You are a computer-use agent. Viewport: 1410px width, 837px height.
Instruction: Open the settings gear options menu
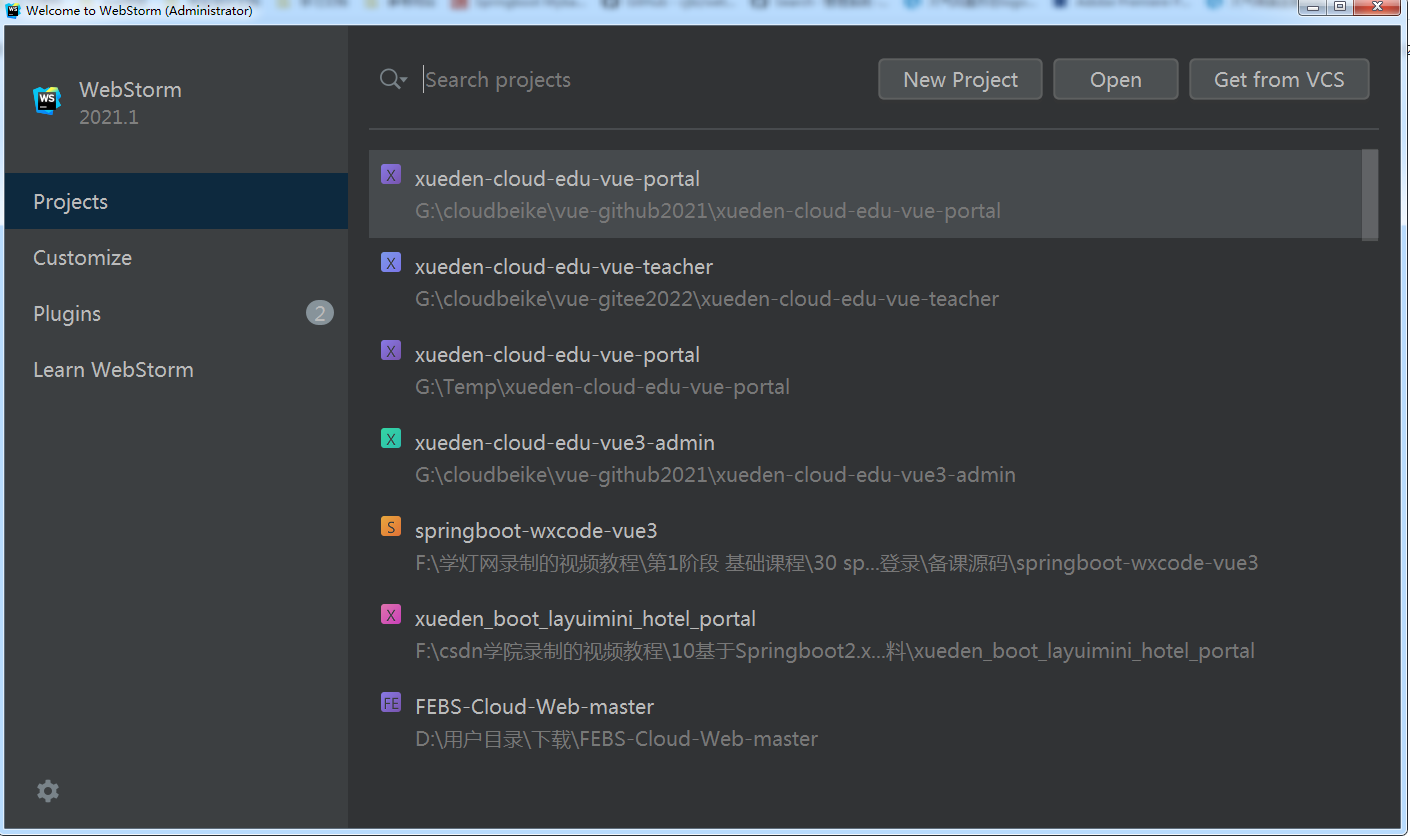coord(48,791)
